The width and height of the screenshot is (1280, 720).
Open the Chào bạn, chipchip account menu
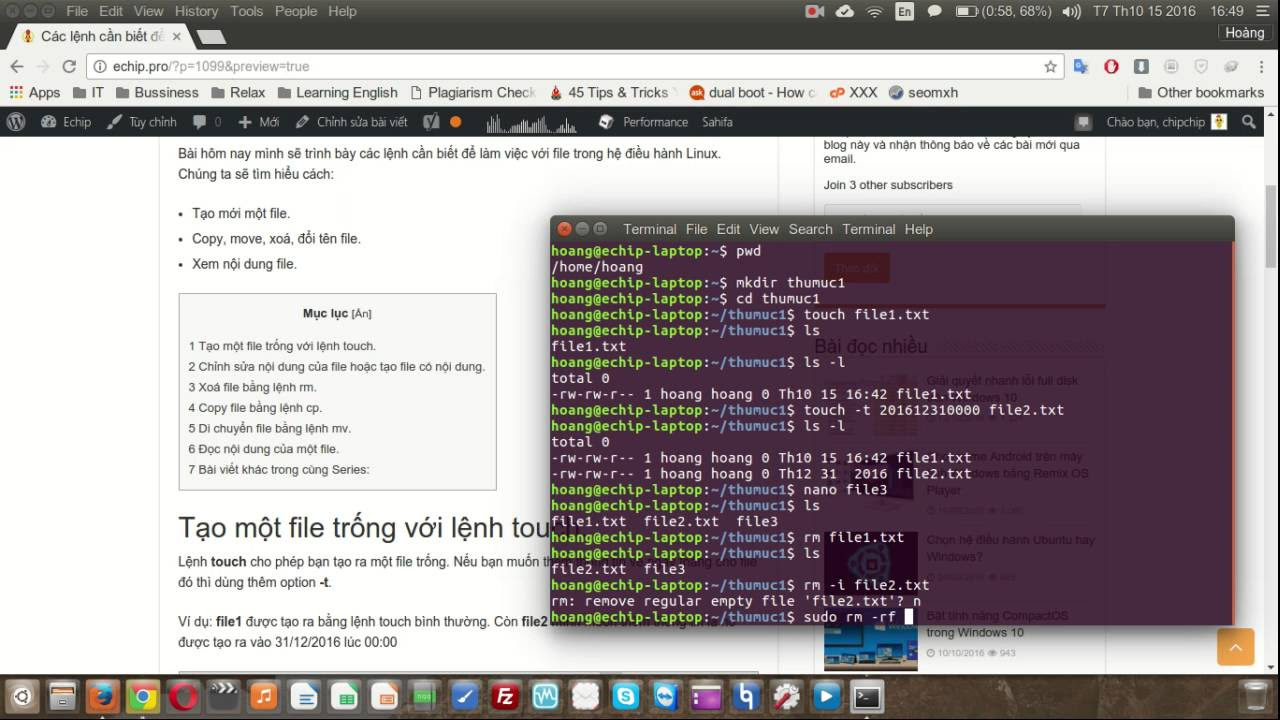pyautogui.click(x=1166, y=122)
